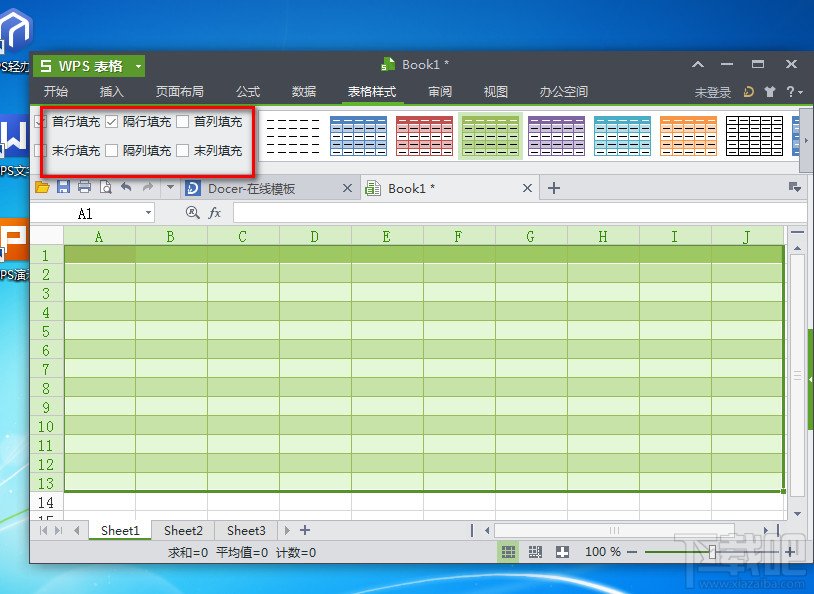Screen dimensions: 814x594
Task: Click the 100 % zoom level text
Action: point(603,551)
